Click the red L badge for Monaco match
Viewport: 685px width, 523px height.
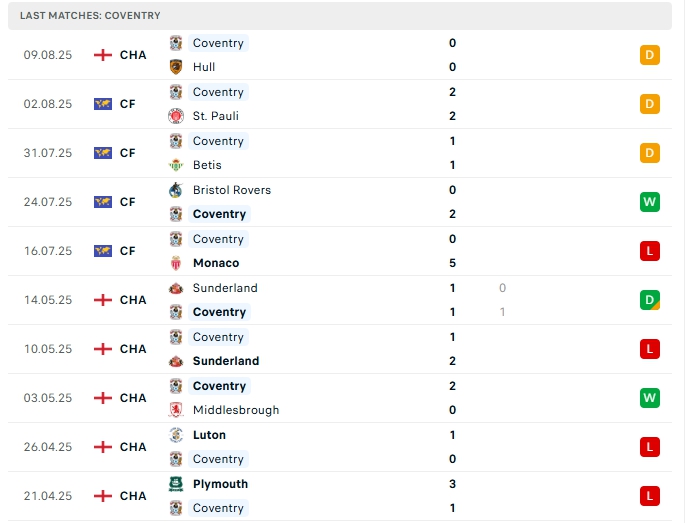[650, 251]
